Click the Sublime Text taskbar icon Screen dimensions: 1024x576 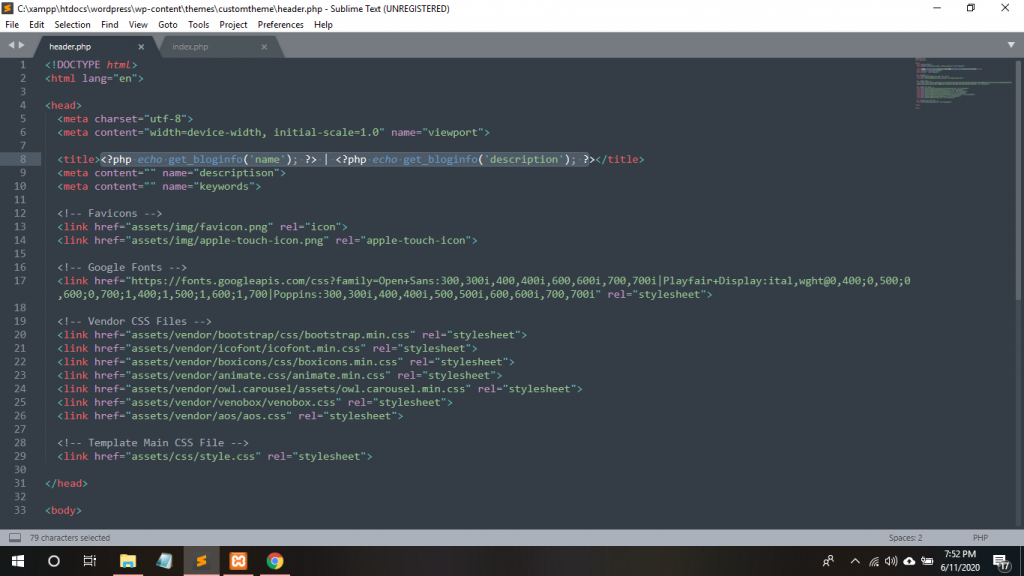(201, 561)
